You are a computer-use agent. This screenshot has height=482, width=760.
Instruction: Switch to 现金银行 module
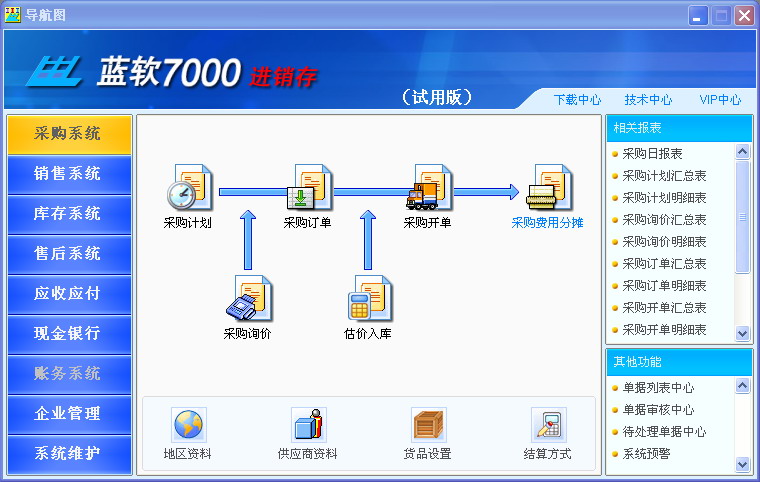pyautogui.click(x=69, y=334)
